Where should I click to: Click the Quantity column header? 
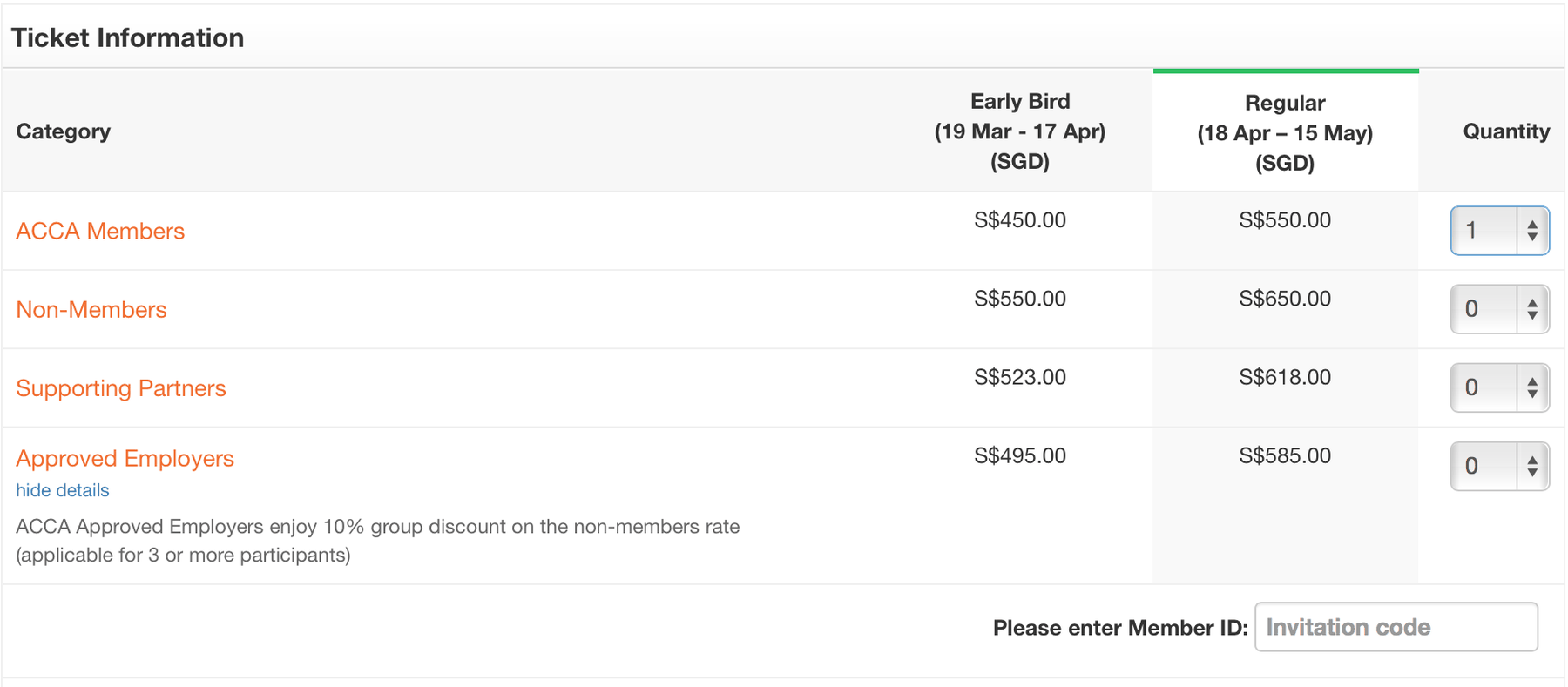click(1506, 131)
